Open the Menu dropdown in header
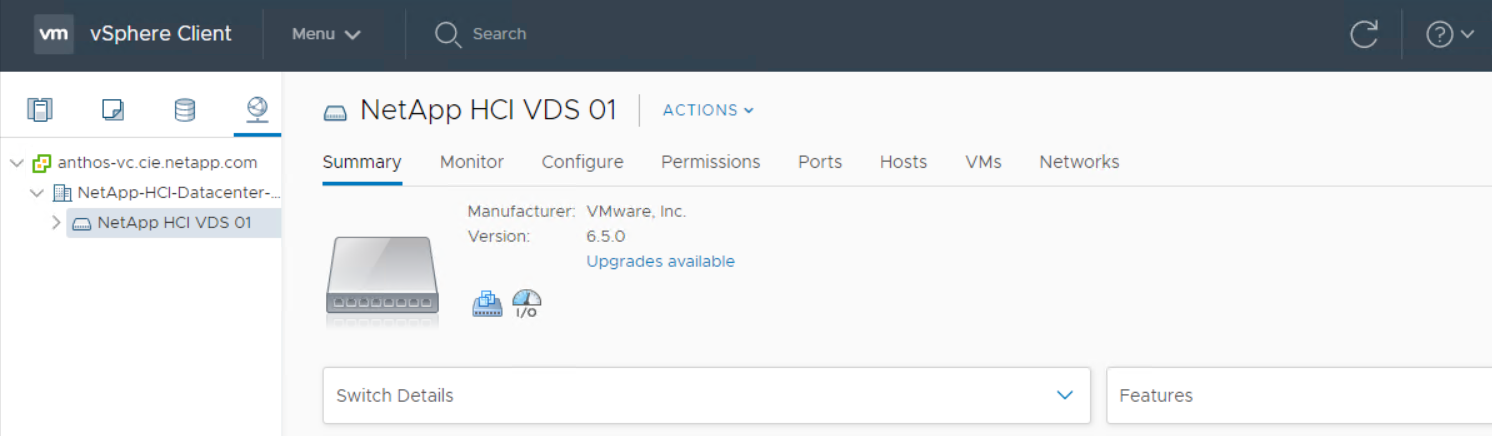This screenshot has height=436, width=1492. tap(326, 34)
